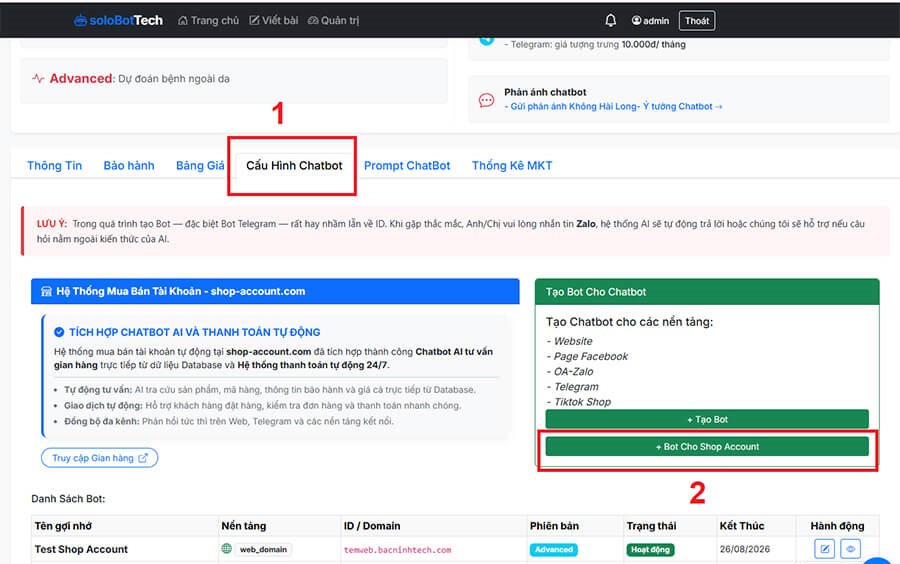Click the Hệ Thống Mua Bán Tài Khoản header

point(275,291)
